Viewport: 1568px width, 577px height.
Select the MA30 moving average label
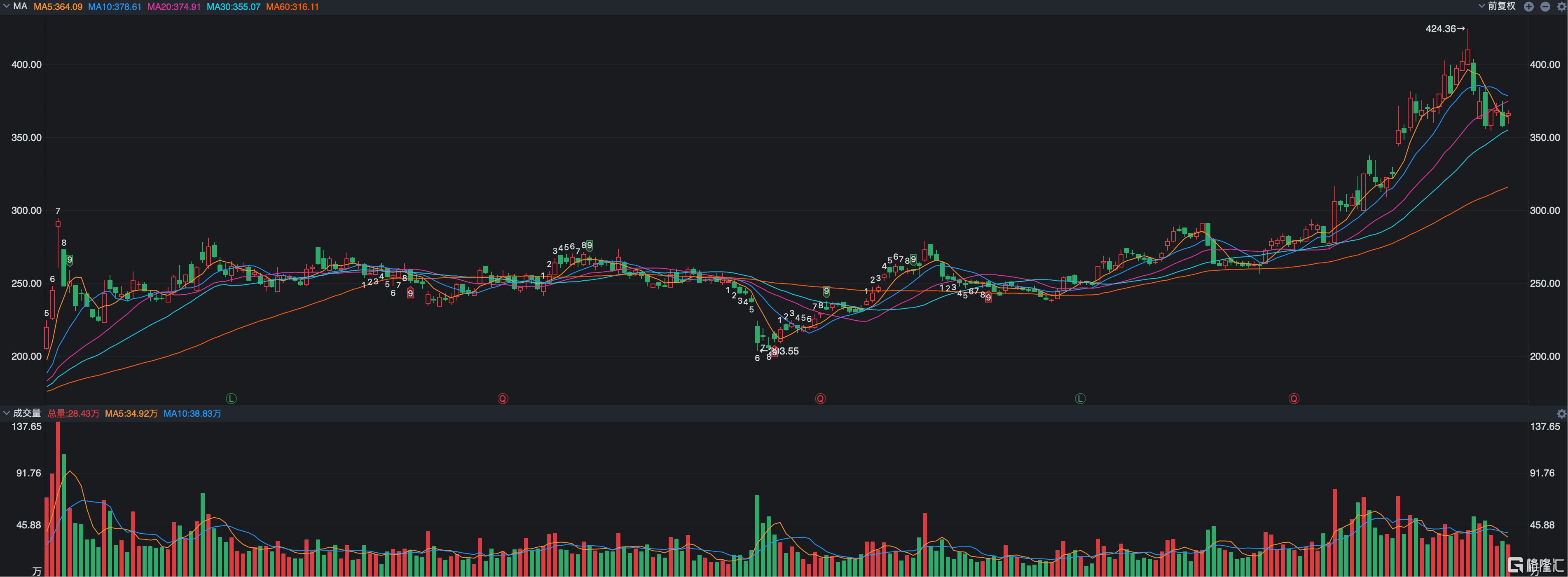click(x=233, y=7)
